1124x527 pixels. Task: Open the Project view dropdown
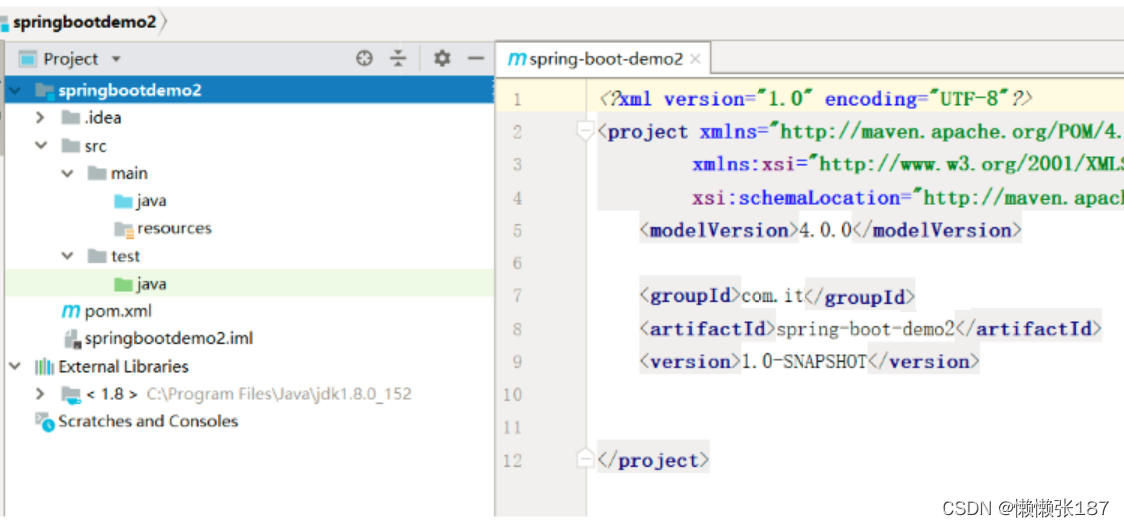pos(117,59)
